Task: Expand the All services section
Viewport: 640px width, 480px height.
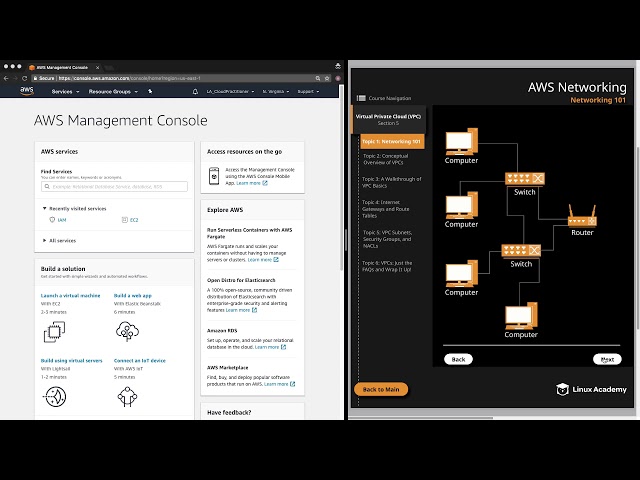Action: coord(60,240)
